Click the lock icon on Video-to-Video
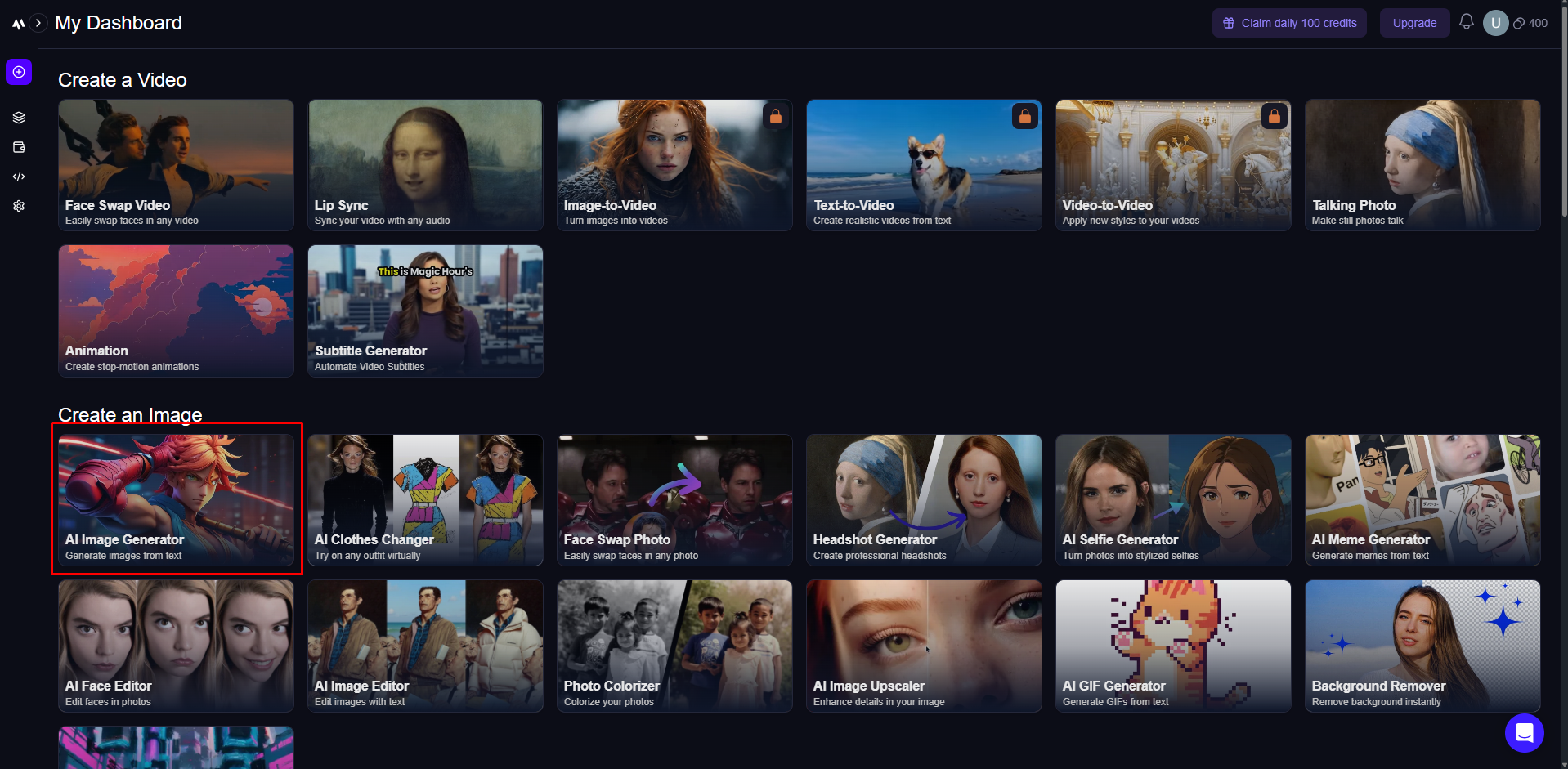Viewport: 1568px width, 769px height. [1274, 116]
